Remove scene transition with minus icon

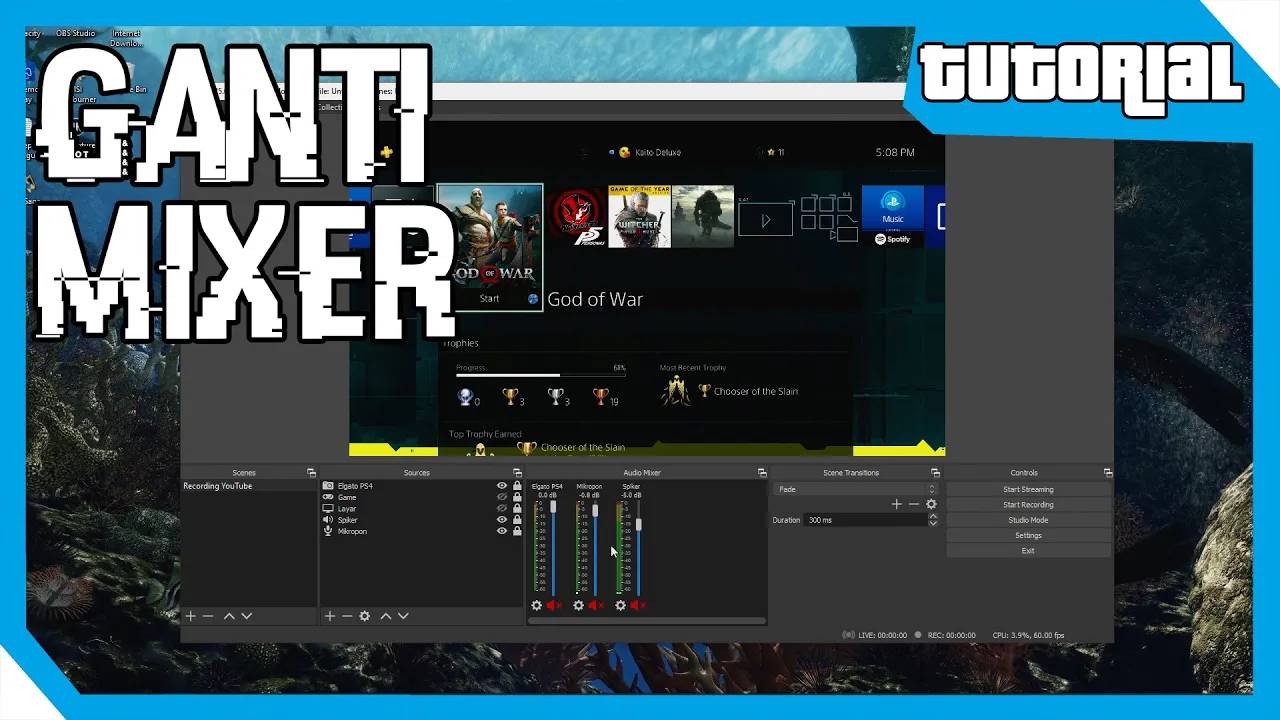pos(914,505)
